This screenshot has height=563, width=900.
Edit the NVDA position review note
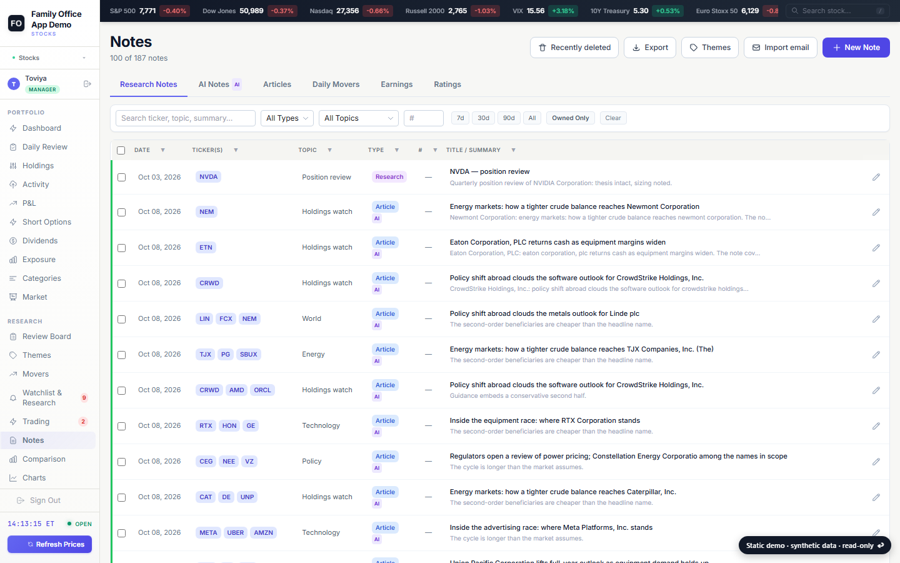[876, 177]
